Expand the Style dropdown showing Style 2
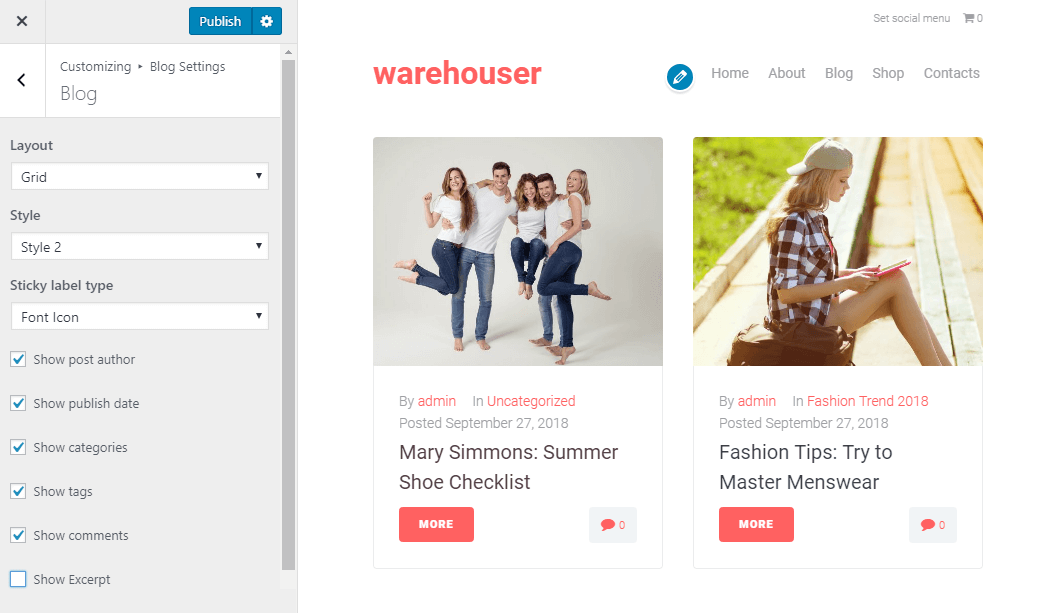Screen dimensions: 1056x613 139,247
